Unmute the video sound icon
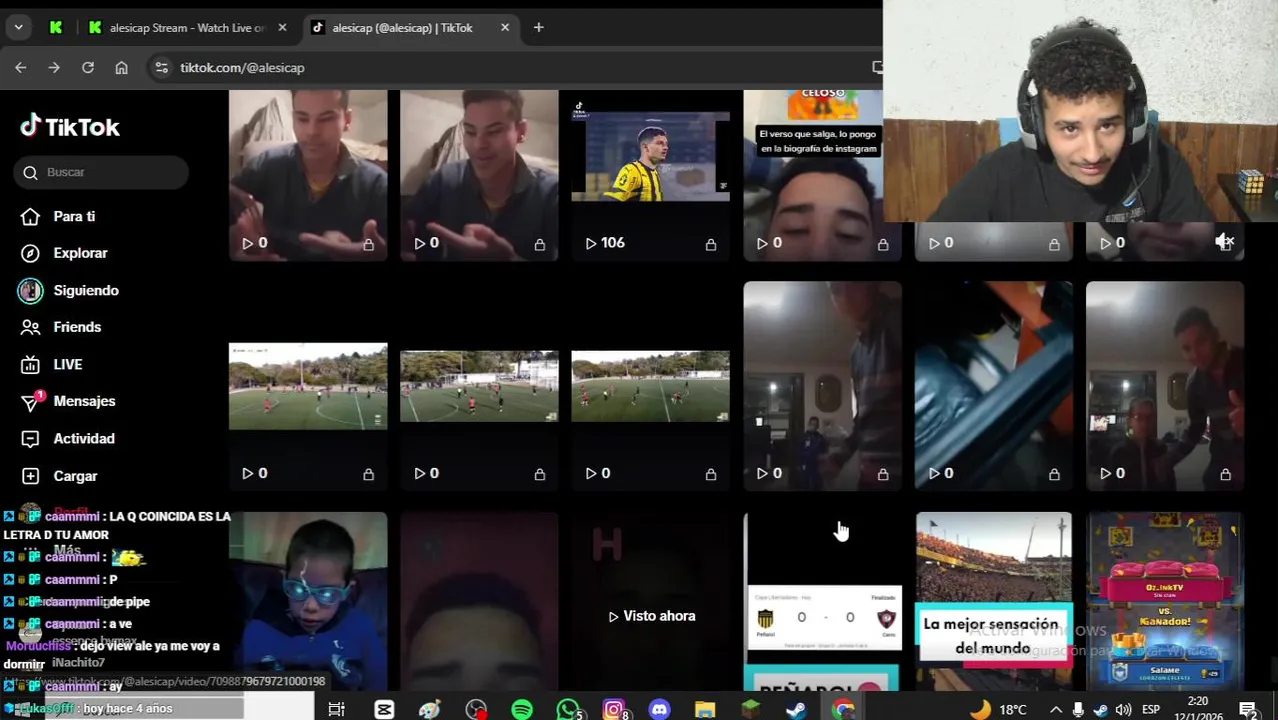 click(x=1224, y=241)
